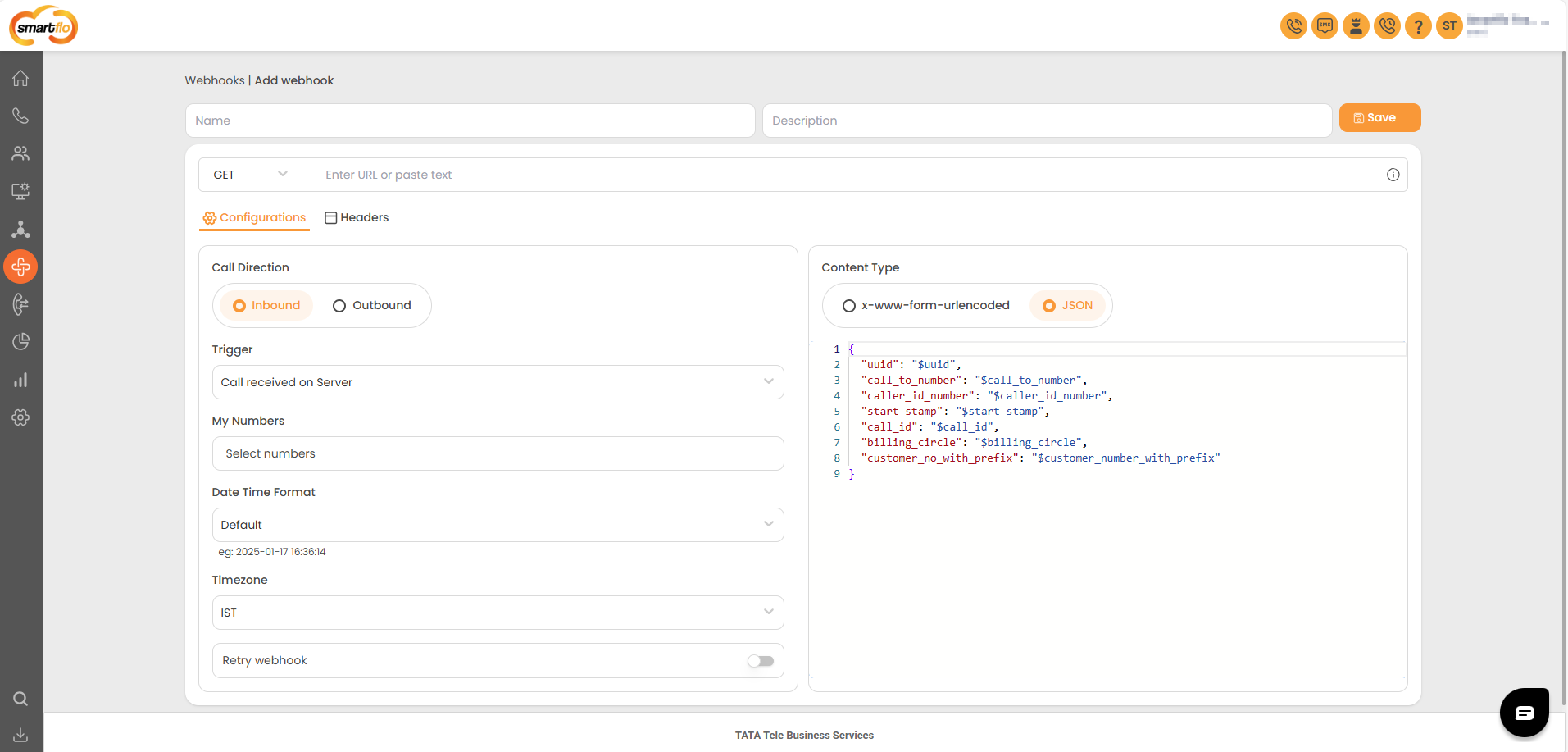
Task: Focus the Description field
Action: [1048, 121]
